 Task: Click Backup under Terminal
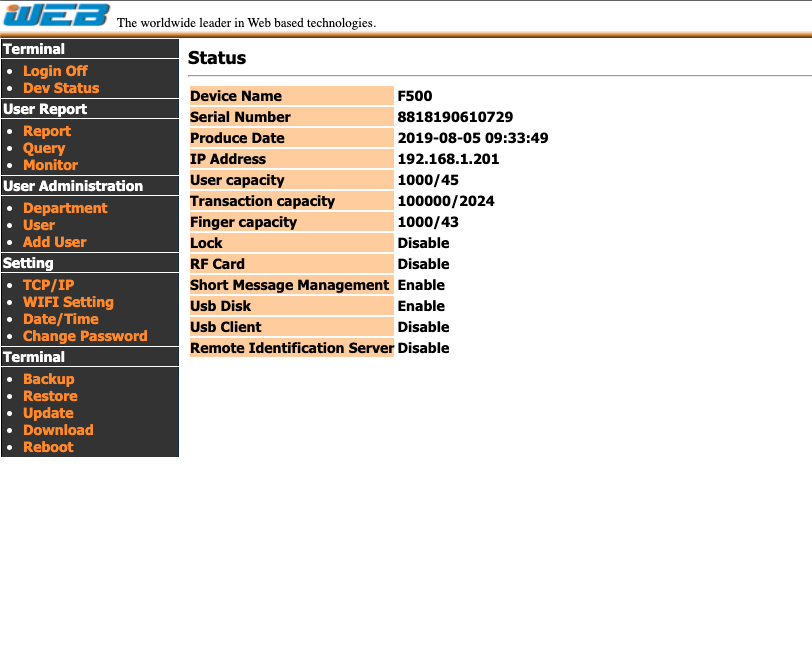click(49, 379)
